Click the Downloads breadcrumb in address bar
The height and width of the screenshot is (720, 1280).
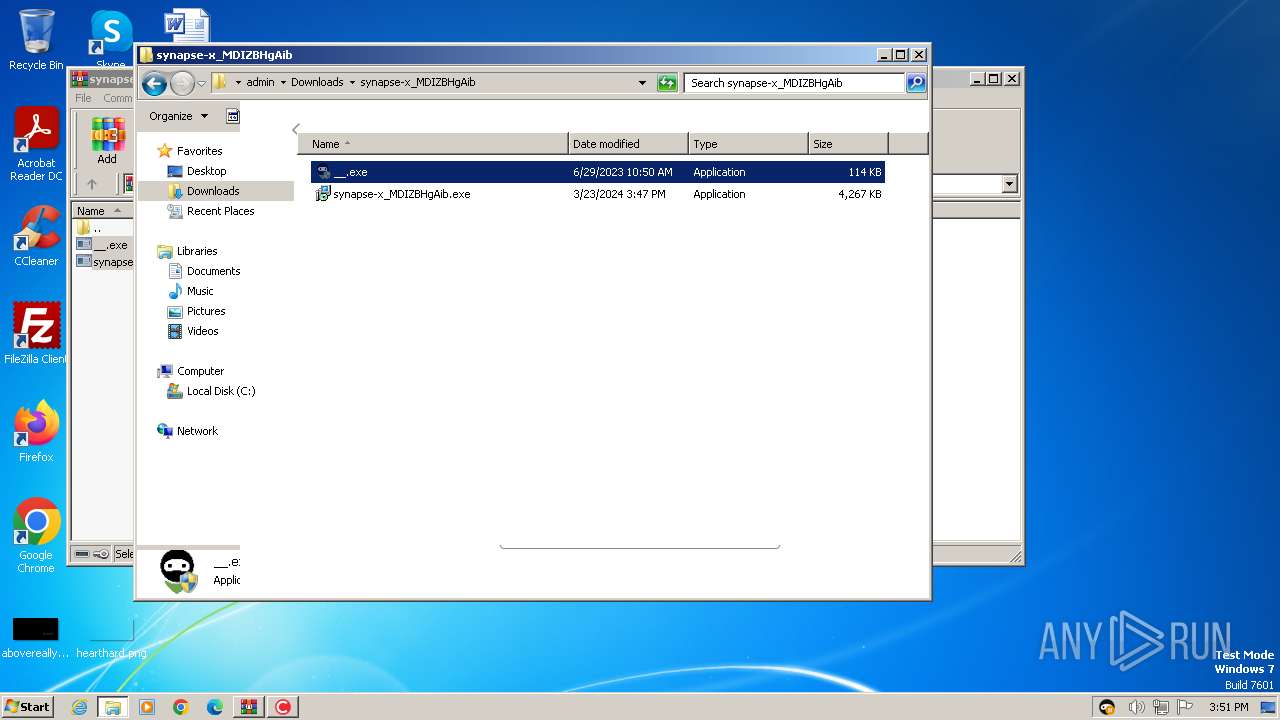[317, 83]
